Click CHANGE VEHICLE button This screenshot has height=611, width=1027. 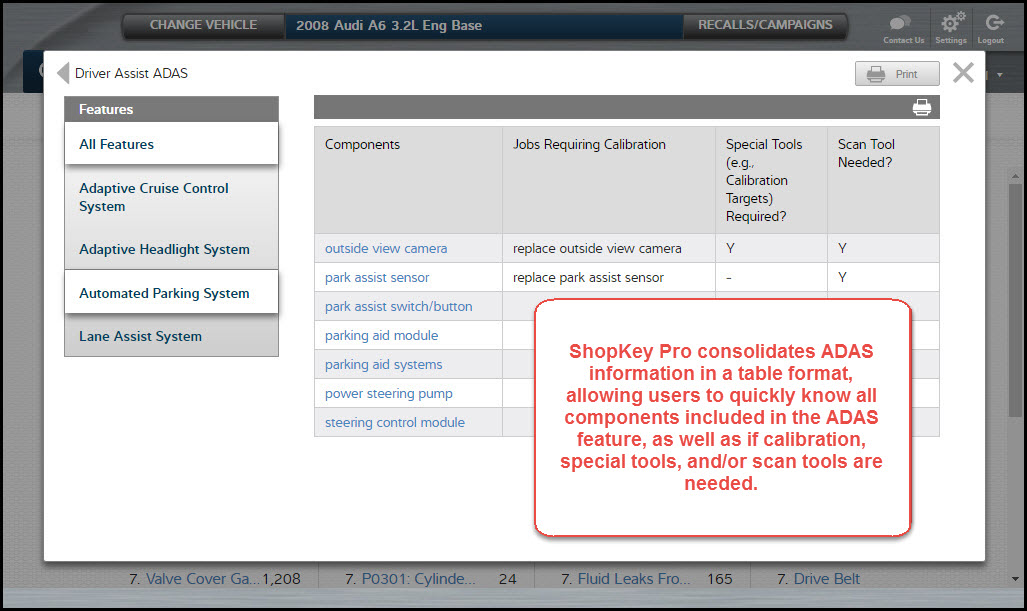[x=203, y=25]
